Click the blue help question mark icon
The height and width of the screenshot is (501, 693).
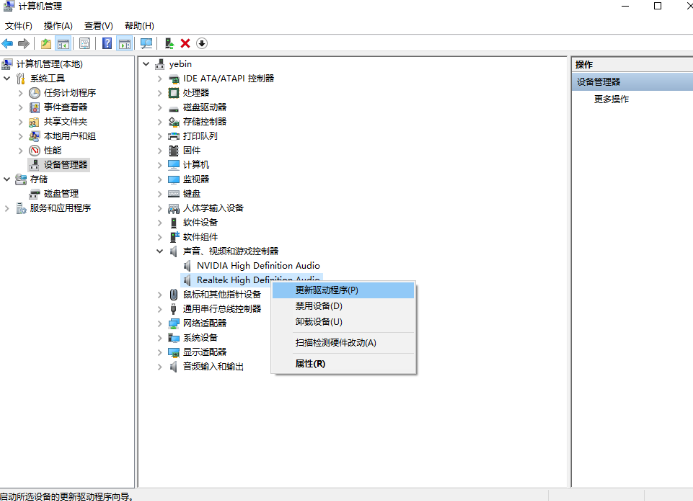point(107,44)
